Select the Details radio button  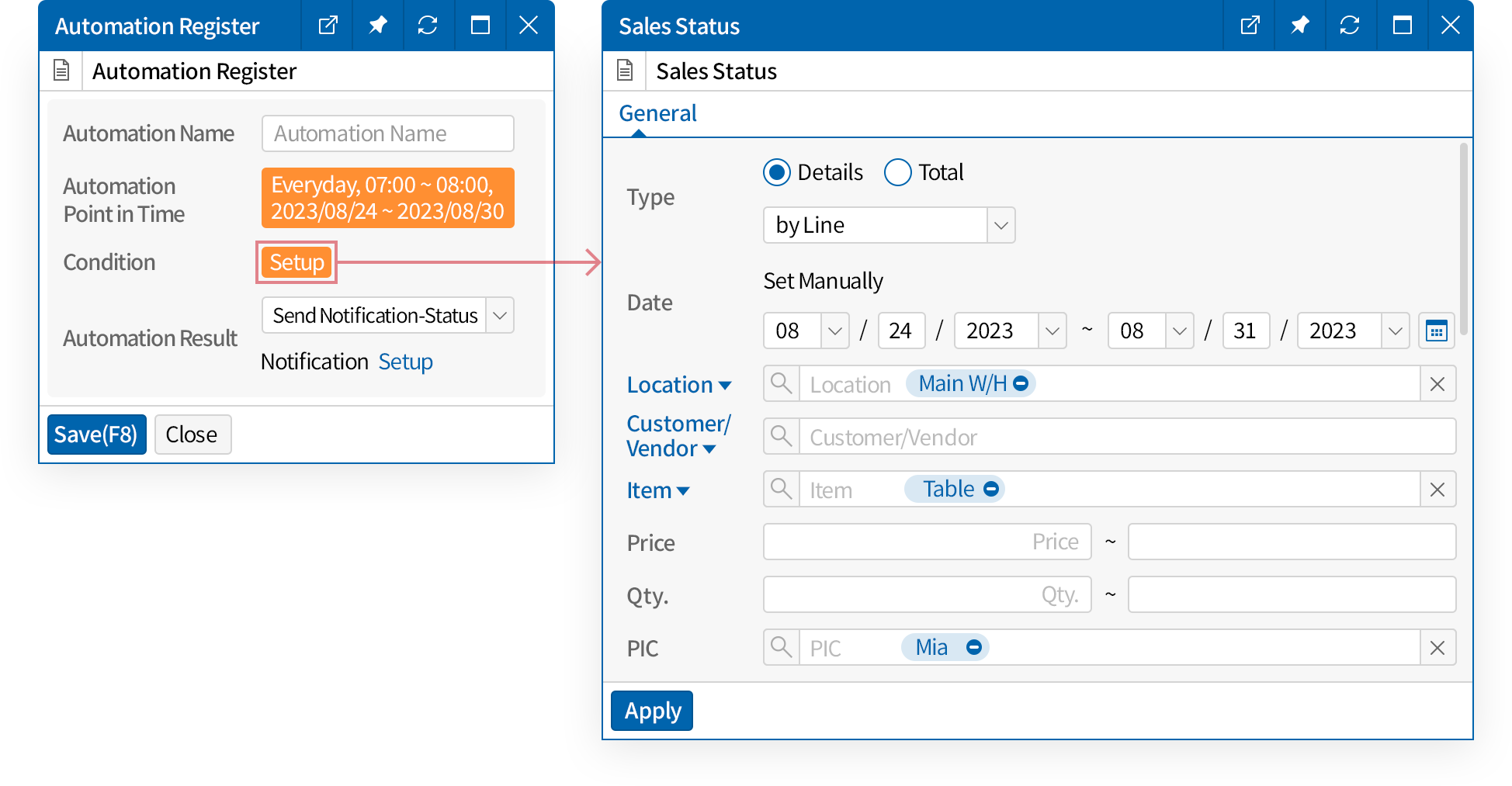coord(777,172)
